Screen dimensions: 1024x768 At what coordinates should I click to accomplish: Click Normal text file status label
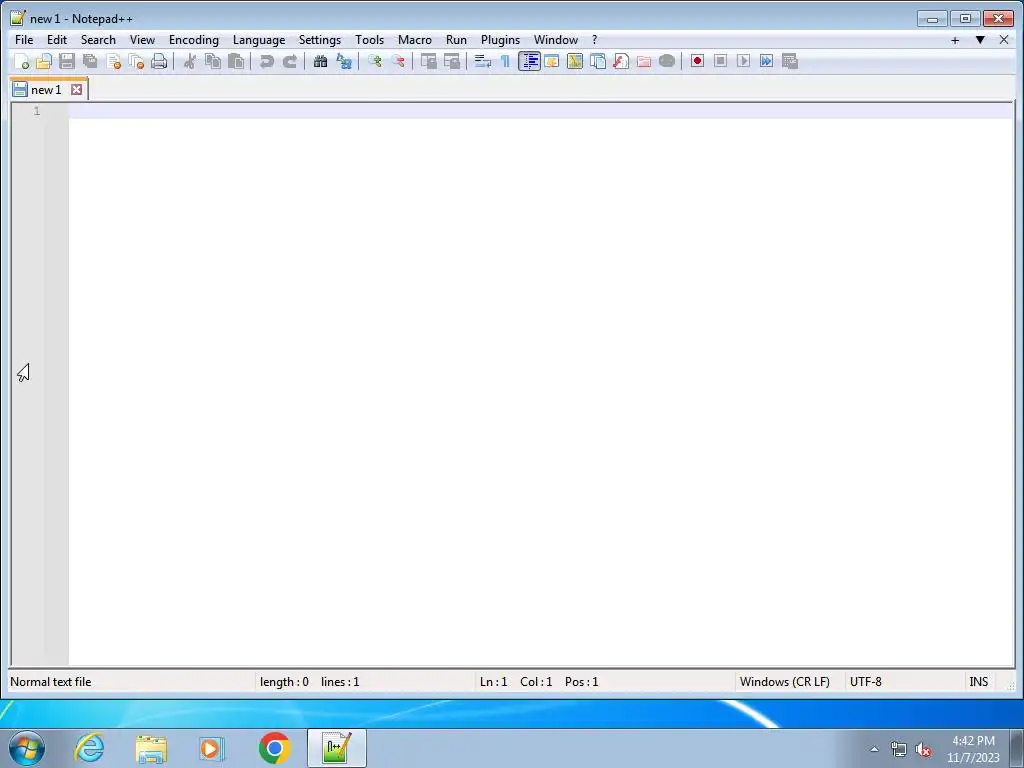coord(51,682)
